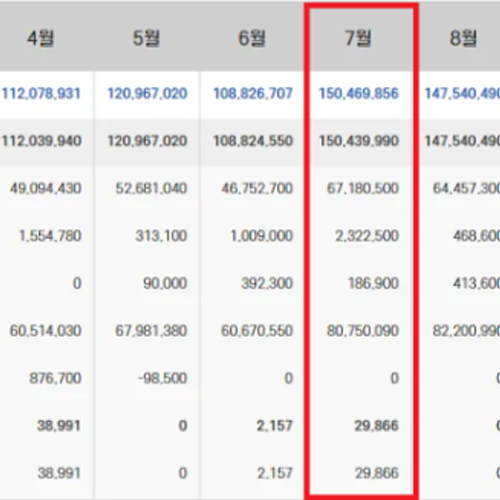500x500 pixels.
Task: Click the 150,439,990 cell in July
Action: pyautogui.click(x=359, y=141)
